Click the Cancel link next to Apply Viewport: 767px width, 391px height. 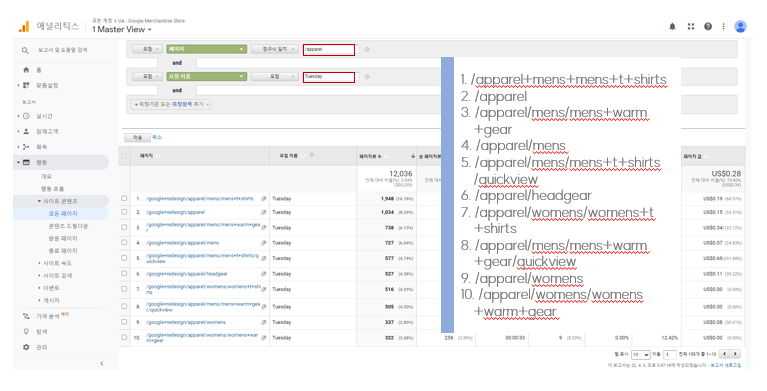[x=157, y=138]
